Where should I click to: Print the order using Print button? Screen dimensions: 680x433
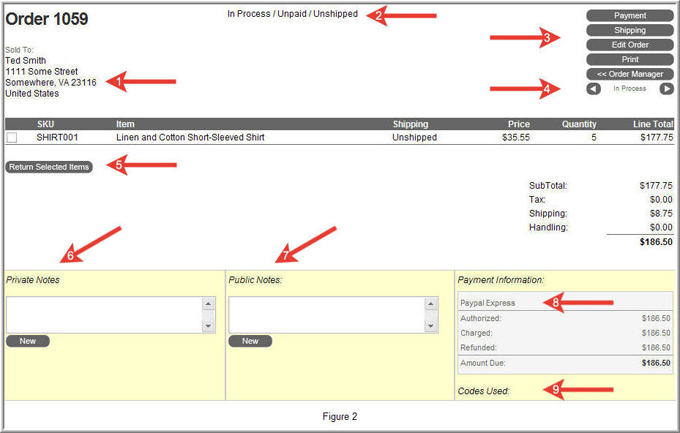(630, 60)
